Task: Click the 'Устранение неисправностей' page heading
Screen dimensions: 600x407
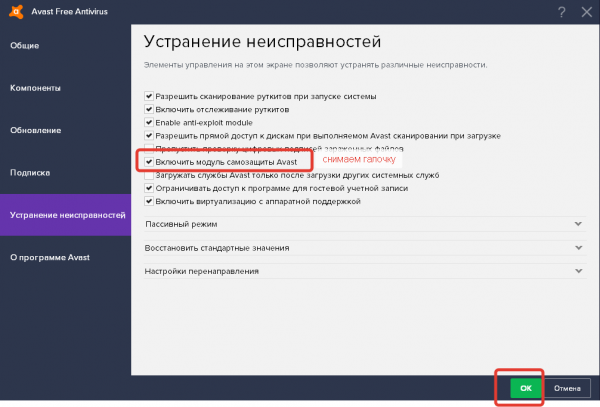Action: (x=262, y=41)
